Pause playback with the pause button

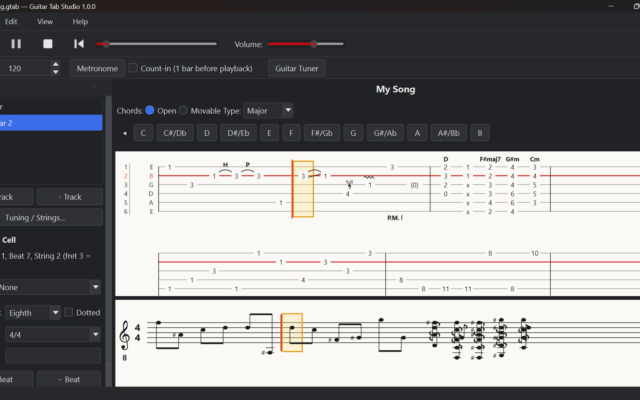pyautogui.click(x=16, y=44)
